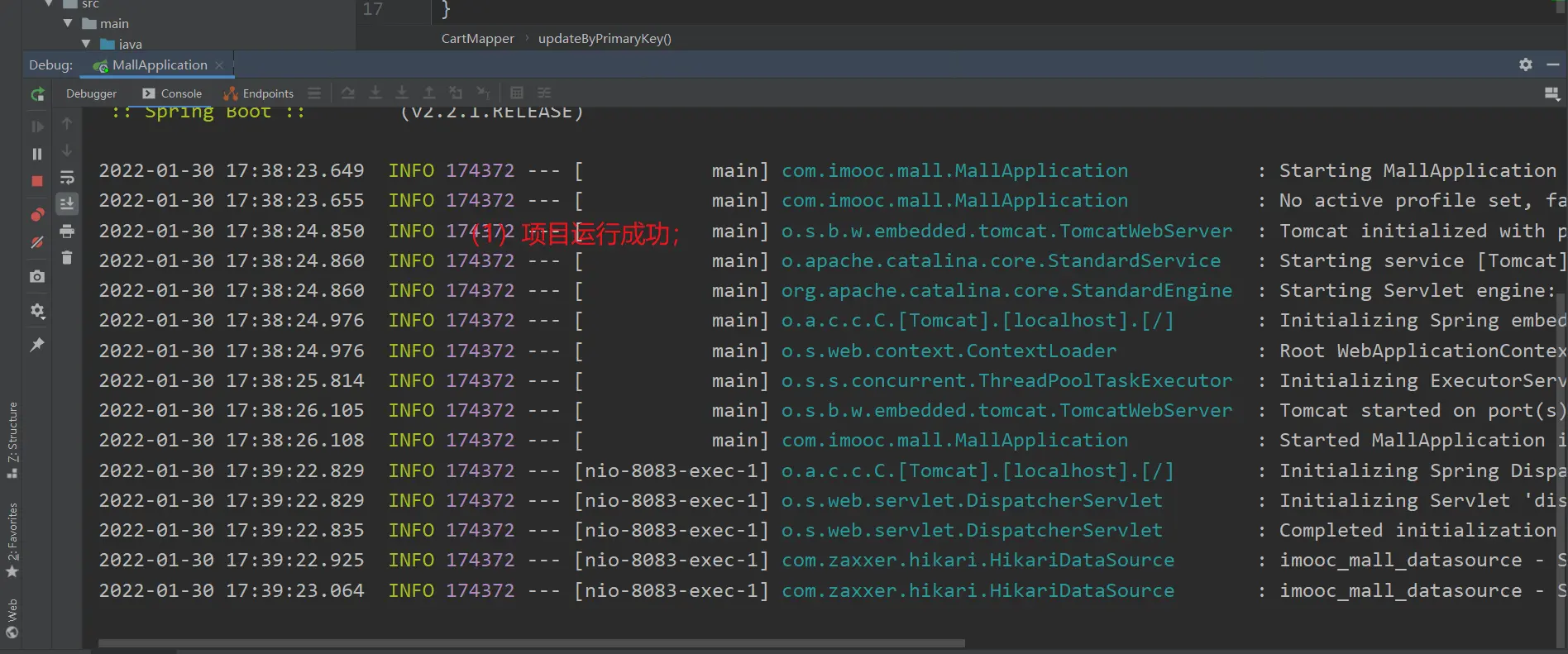Hide the Debug tool window
The image size is (1568, 654).
1552,64
